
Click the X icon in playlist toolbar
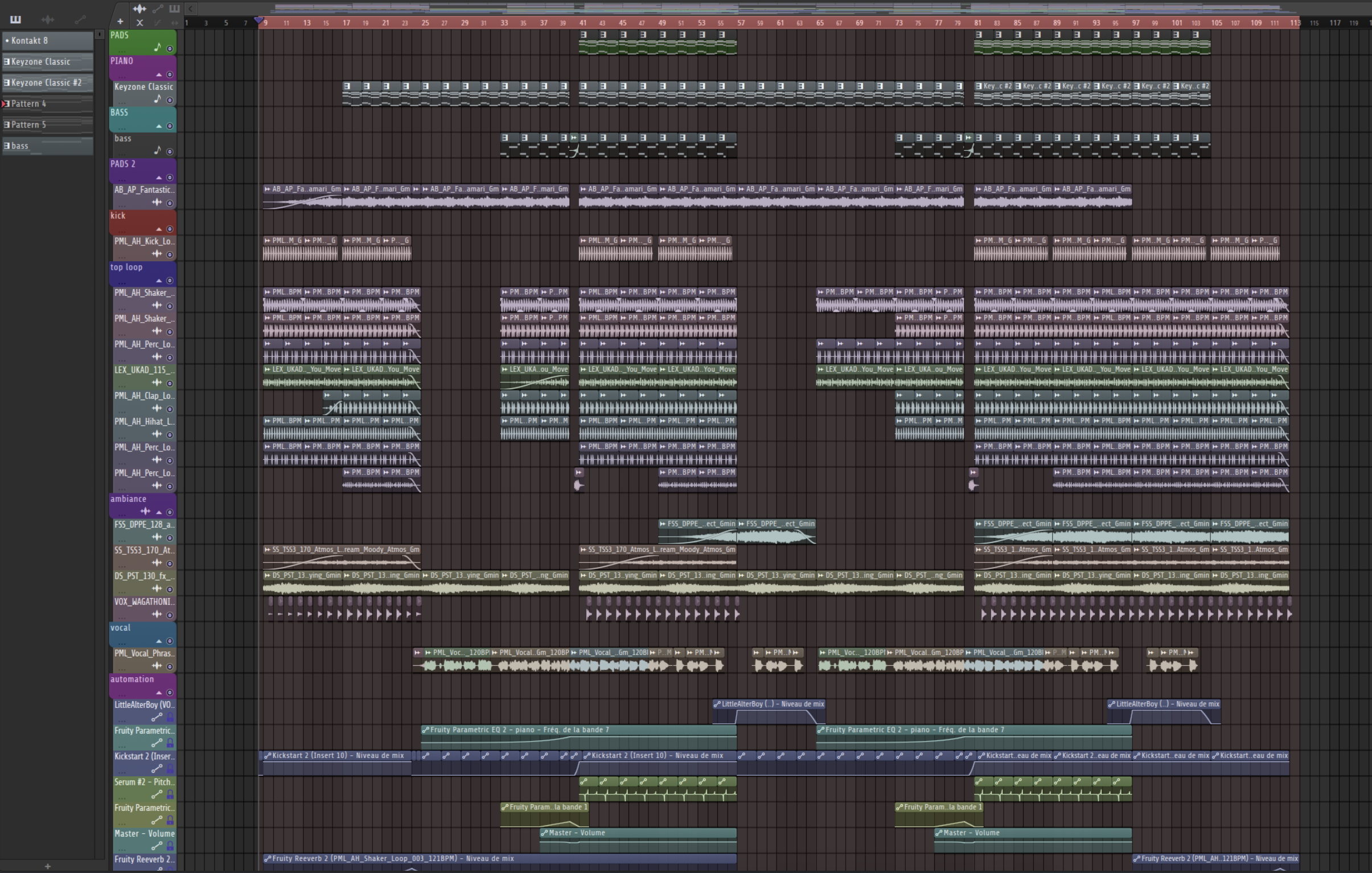pos(139,23)
